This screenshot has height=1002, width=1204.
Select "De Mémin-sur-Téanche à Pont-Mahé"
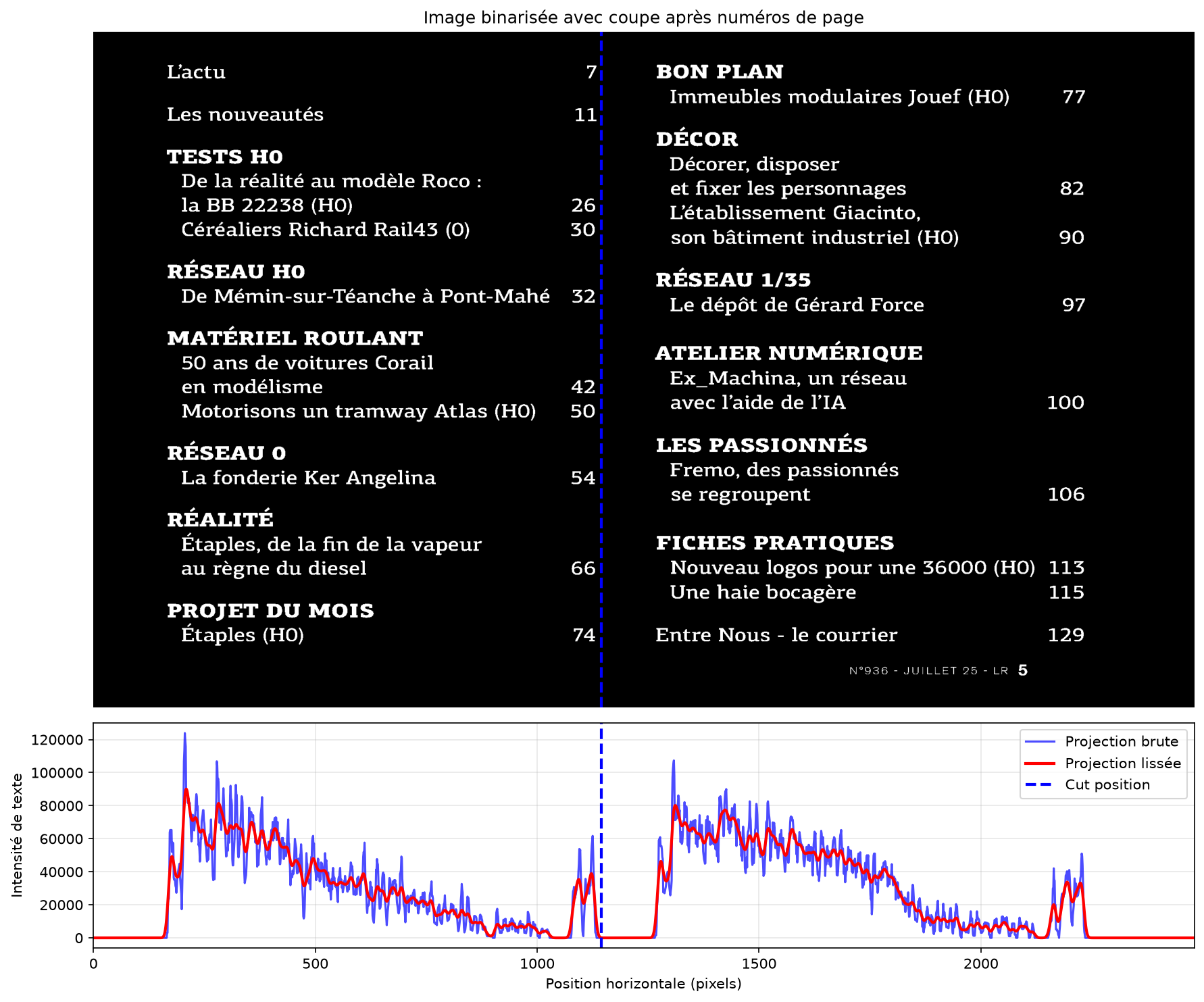pyautogui.click(x=366, y=296)
